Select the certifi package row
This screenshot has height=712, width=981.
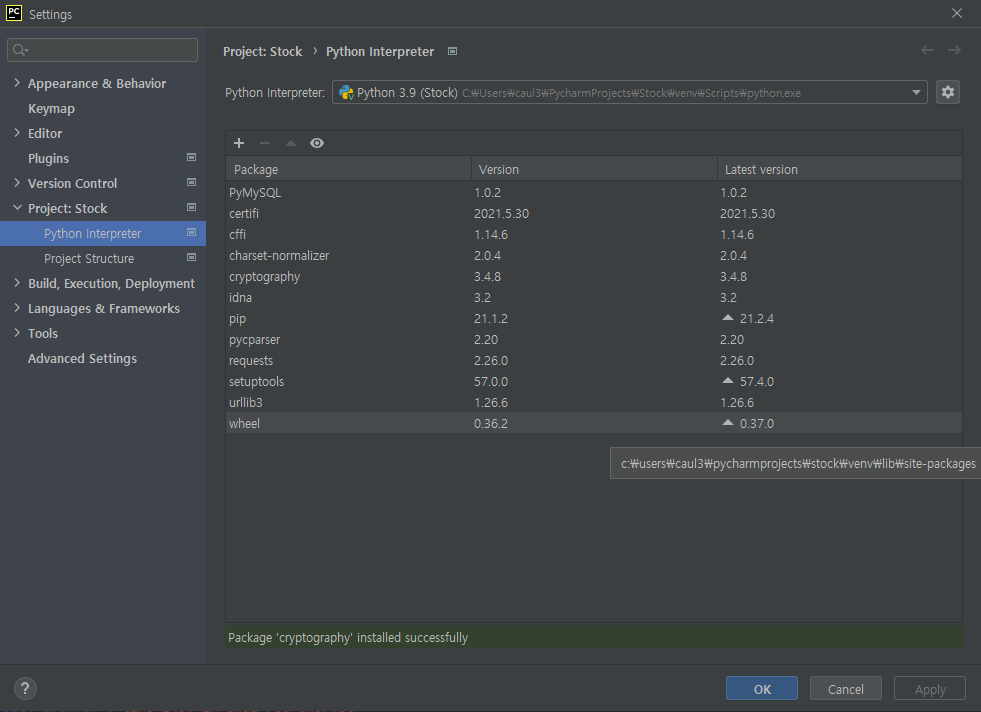click(x=594, y=213)
